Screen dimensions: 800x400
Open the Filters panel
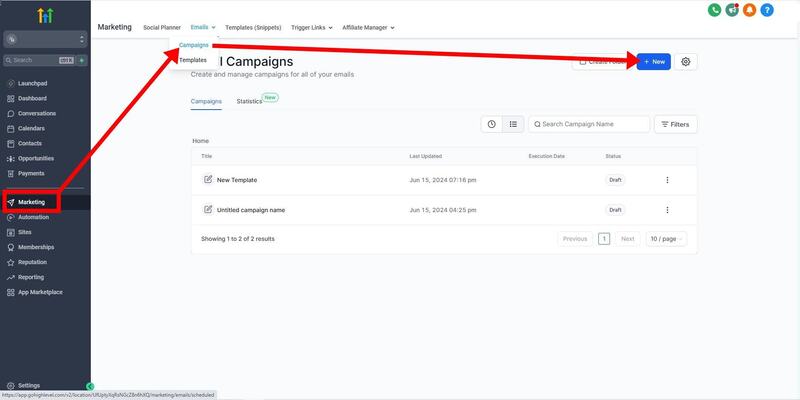[x=676, y=124]
